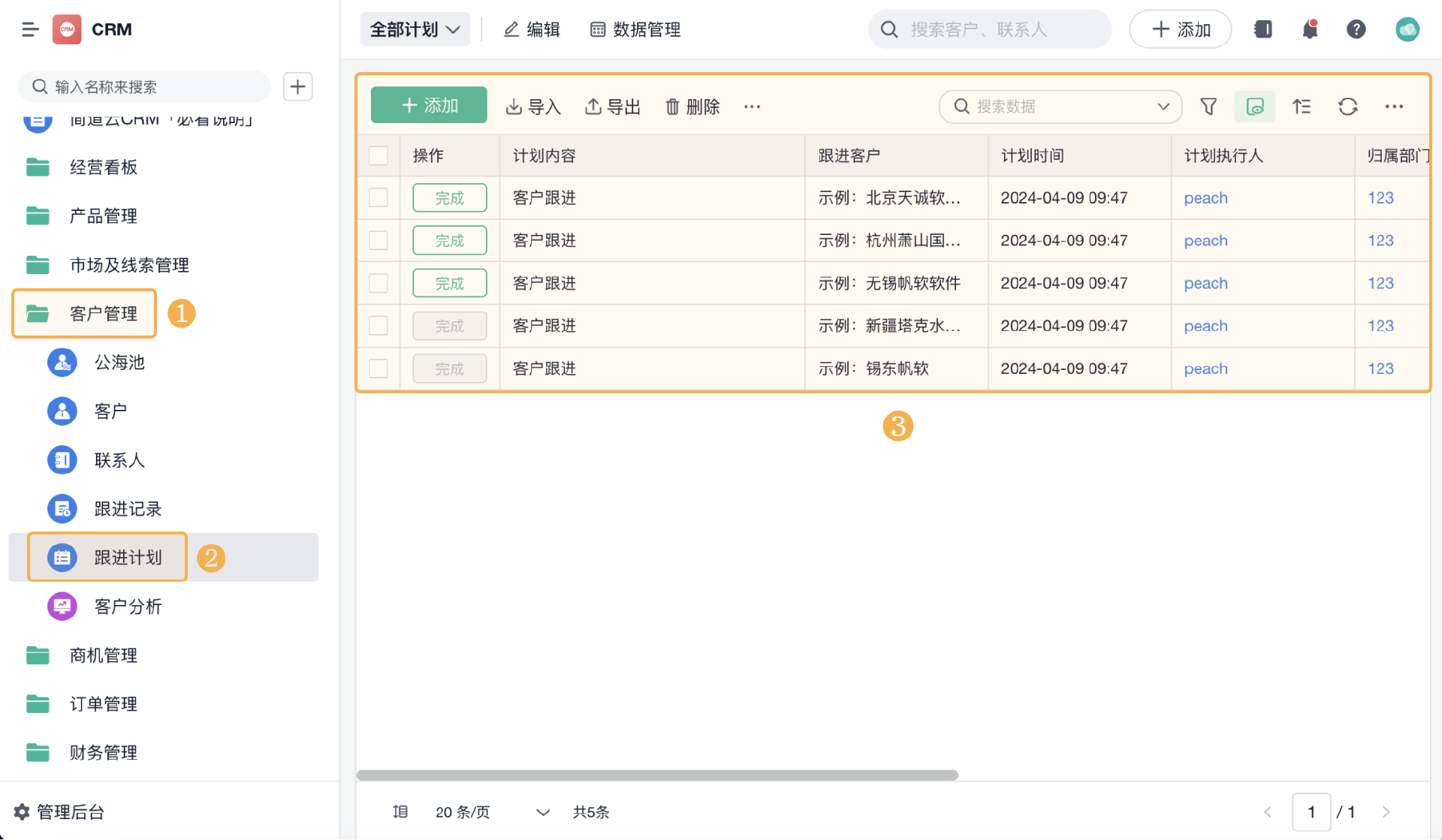1442x840 pixels.
Task: Collapse sidebar with hamburger icon
Action: [30, 29]
